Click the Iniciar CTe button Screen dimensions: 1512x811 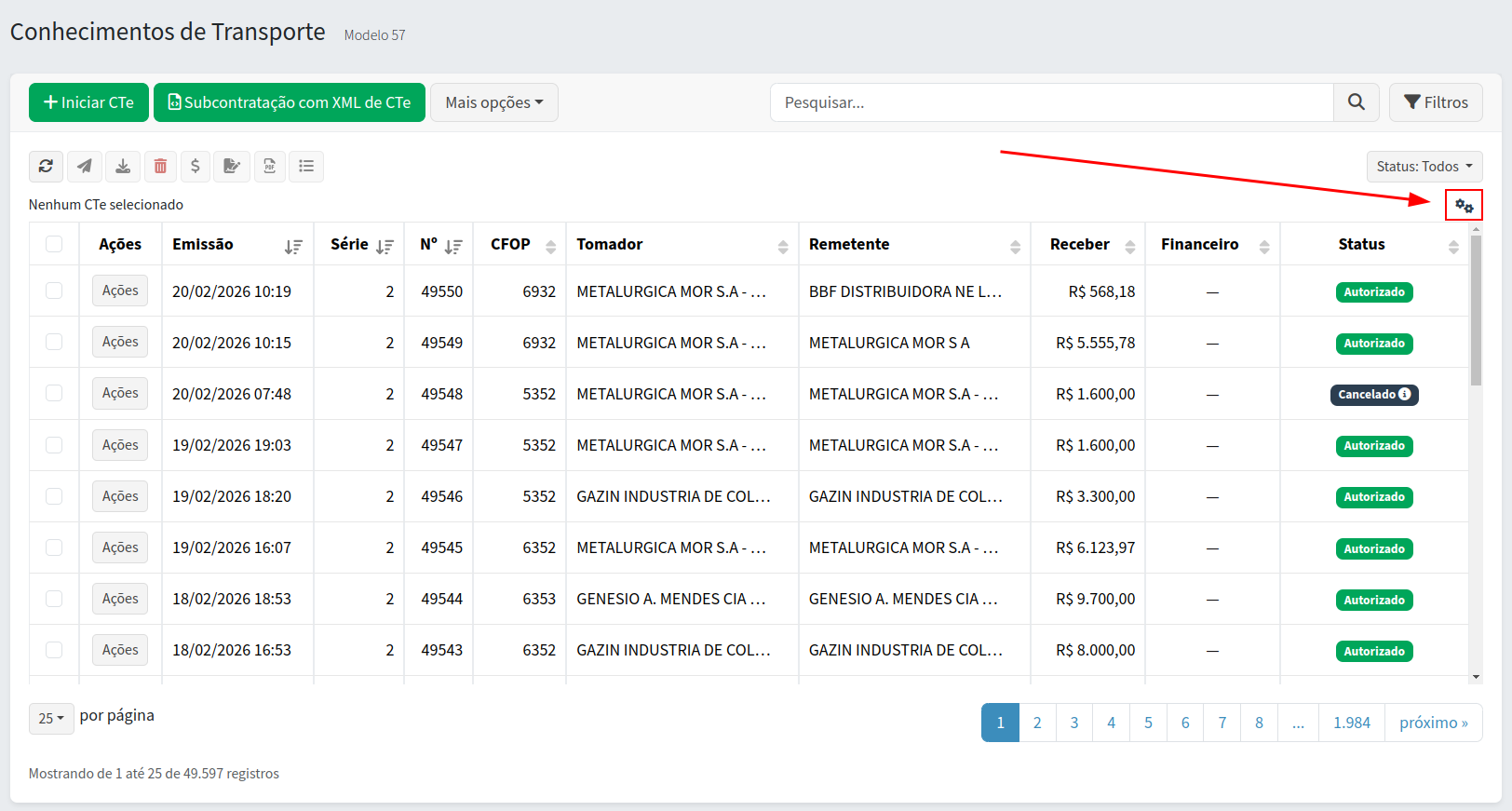tap(88, 102)
